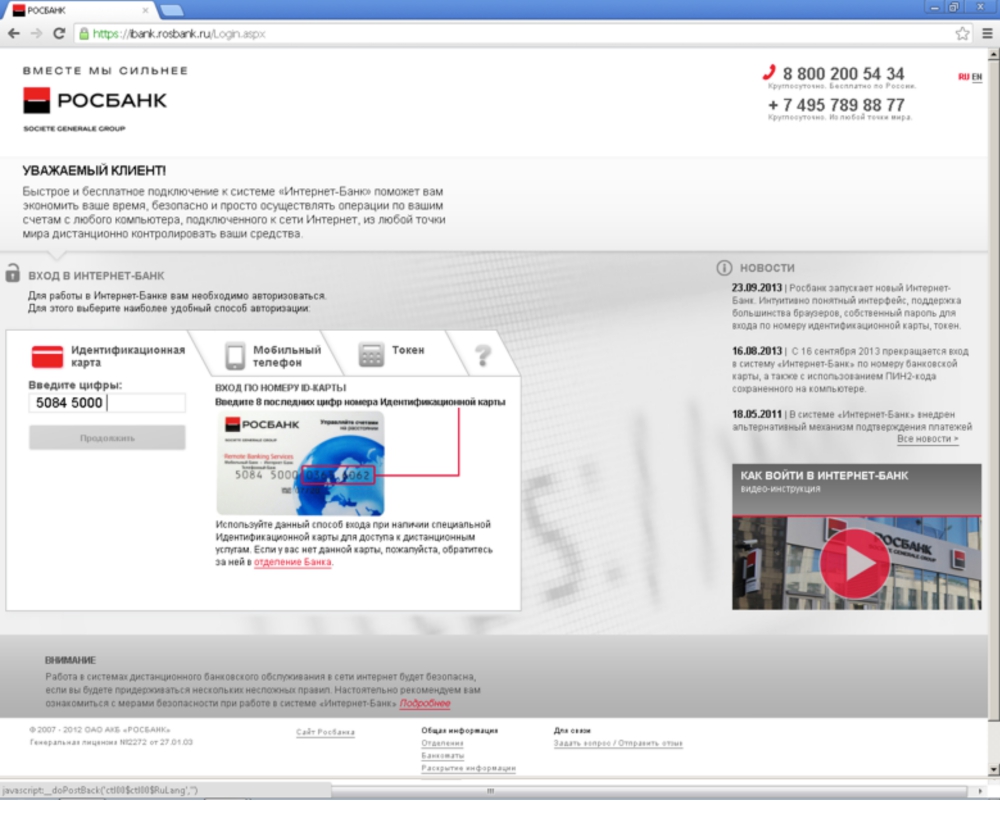Play the video instruction
Image resolution: width=1000 pixels, height=836 pixels.
pos(855,563)
